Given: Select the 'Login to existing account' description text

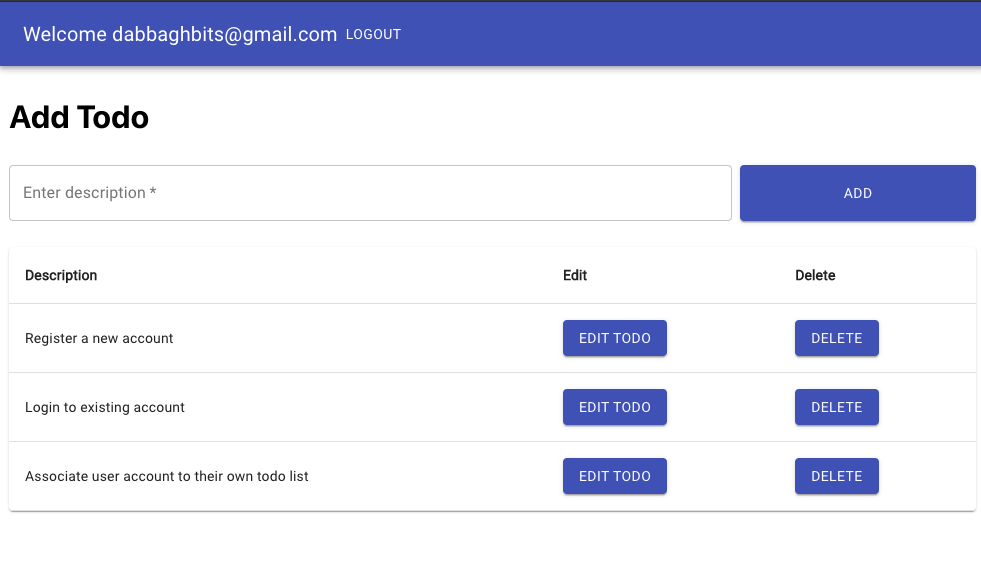Looking at the screenshot, I should (x=105, y=407).
